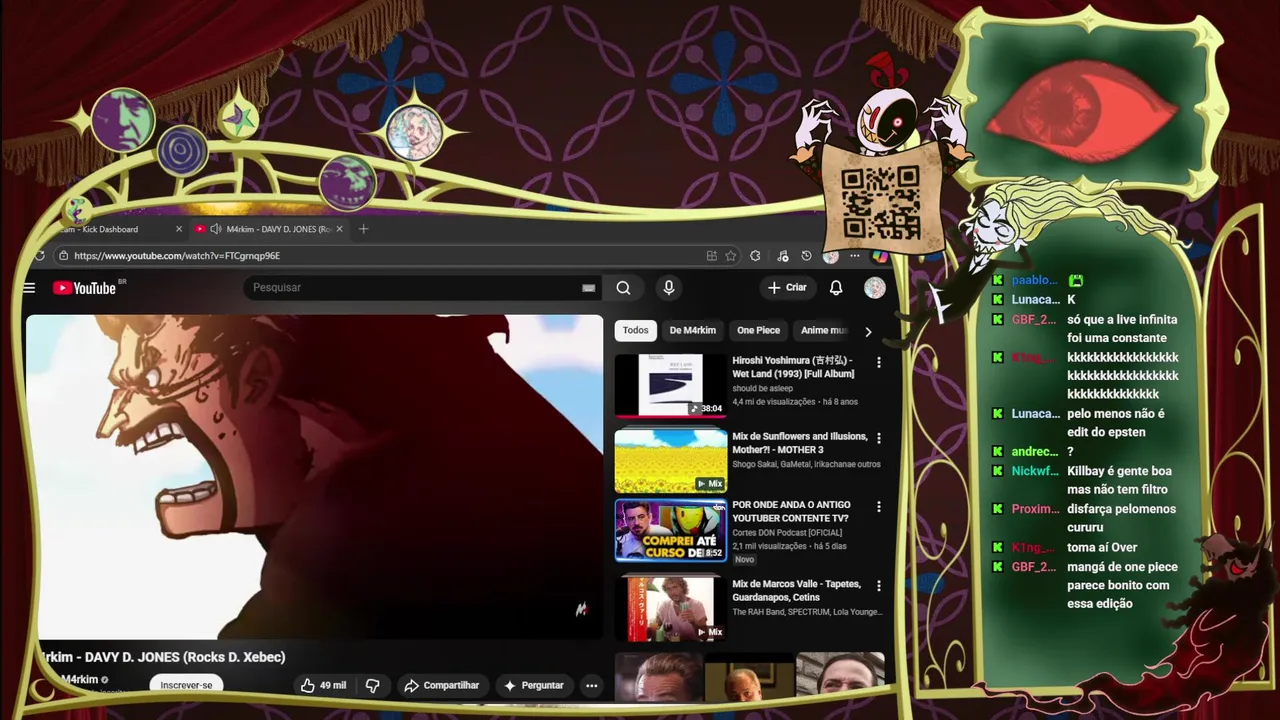This screenshot has width=1280, height=720.
Task: Open the notifications bell
Action: (836, 288)
